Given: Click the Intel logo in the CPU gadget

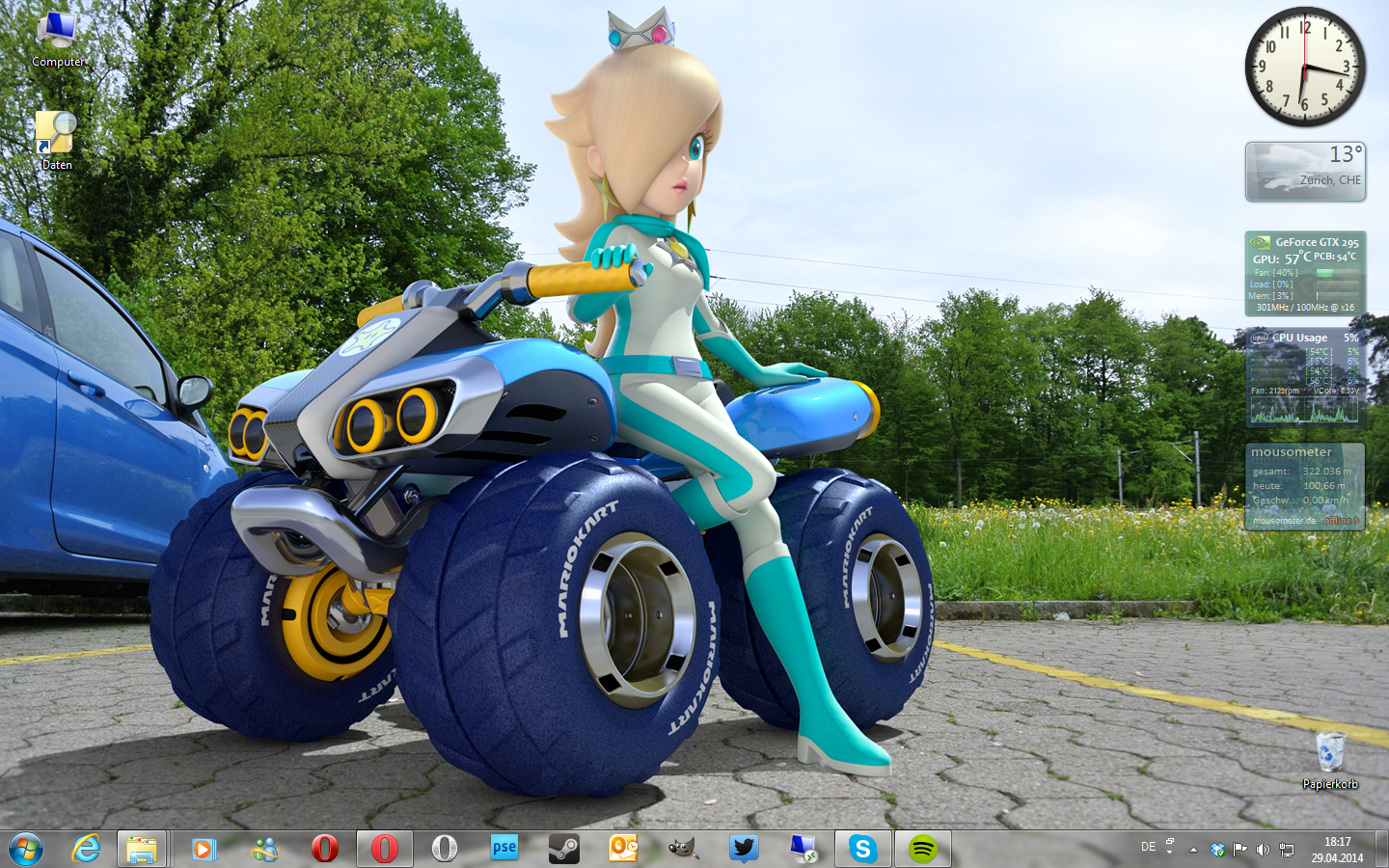Looking at the screenshot, I should [1260, 338].
